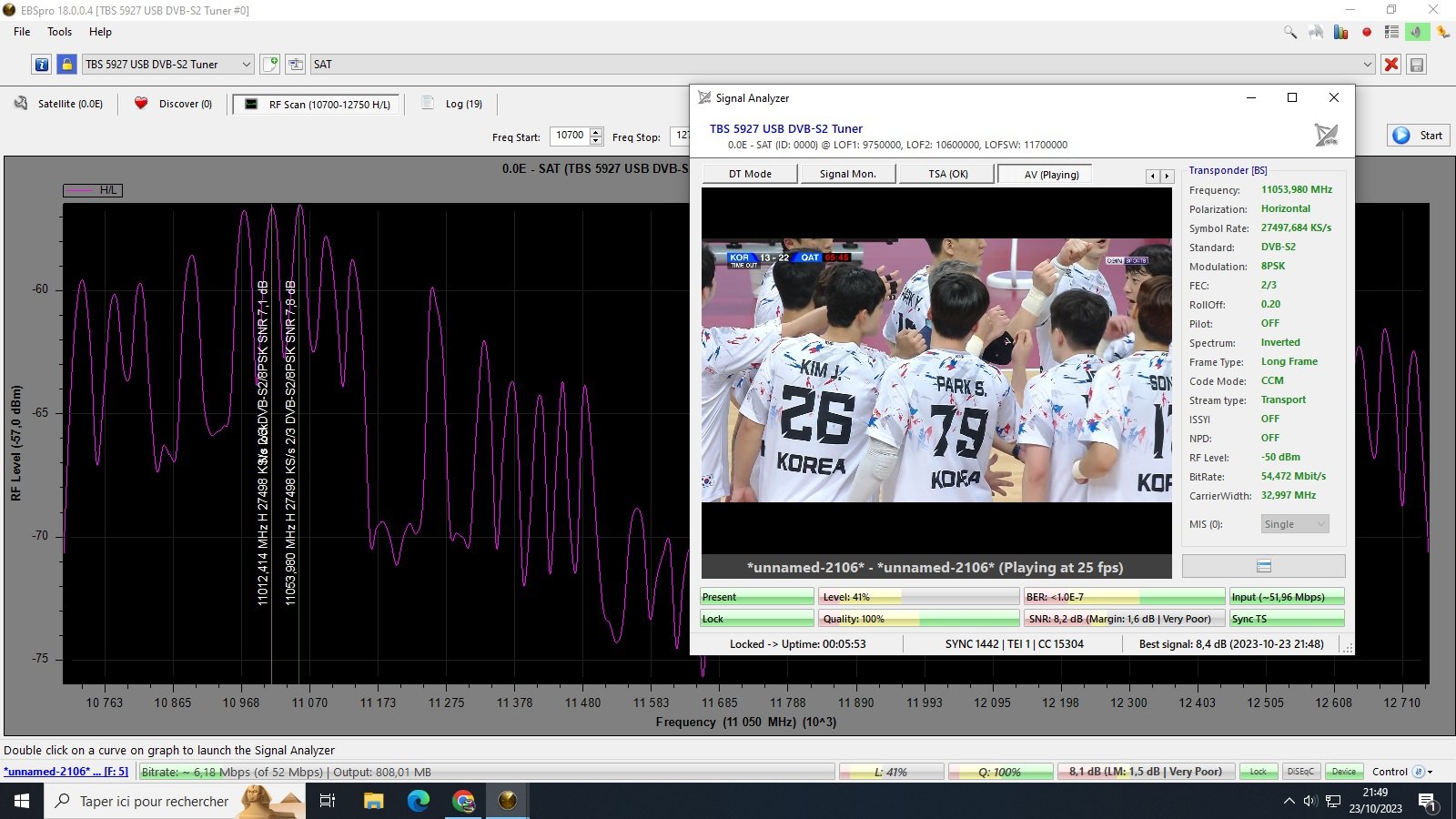1456x819 pixels.
Task: Open the Control dropdown arrow
Action: [x=1430, y=772]
